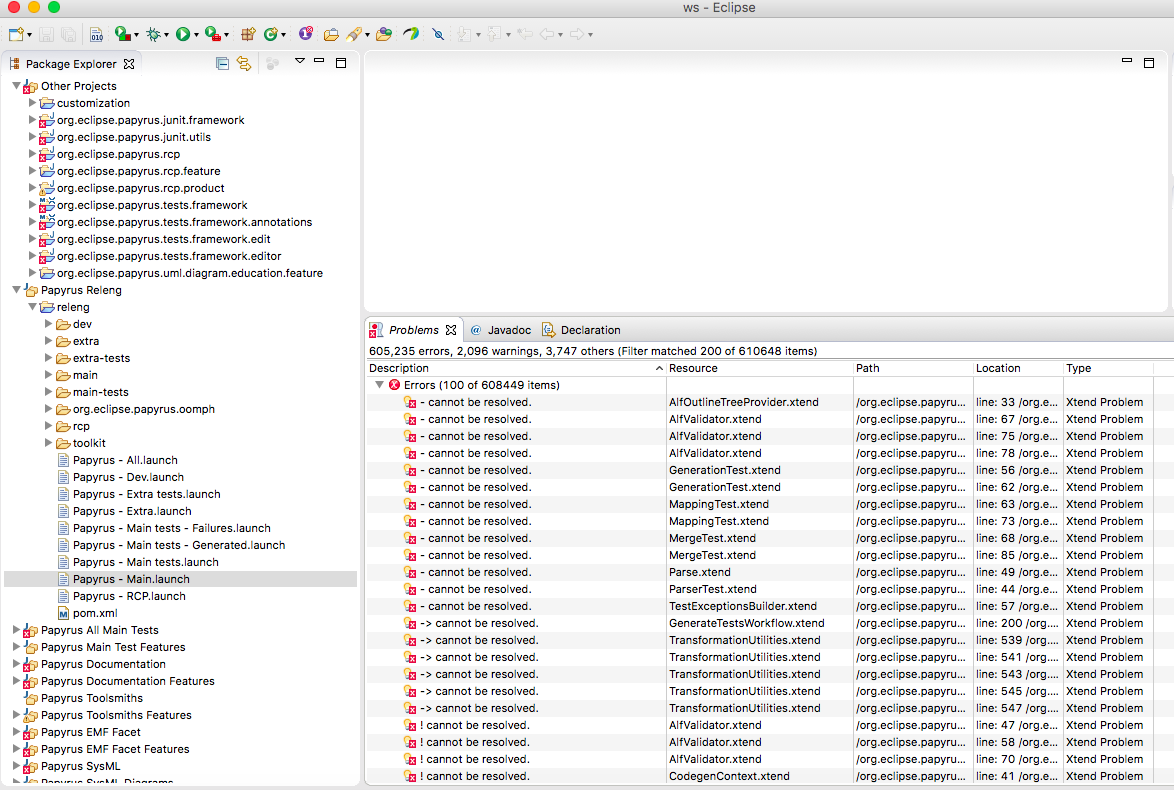Screen dimensions: 1174x790
Task: Click the binary 010 file toolbar icon
Action: pyautogui.click(x=97, y=34)
